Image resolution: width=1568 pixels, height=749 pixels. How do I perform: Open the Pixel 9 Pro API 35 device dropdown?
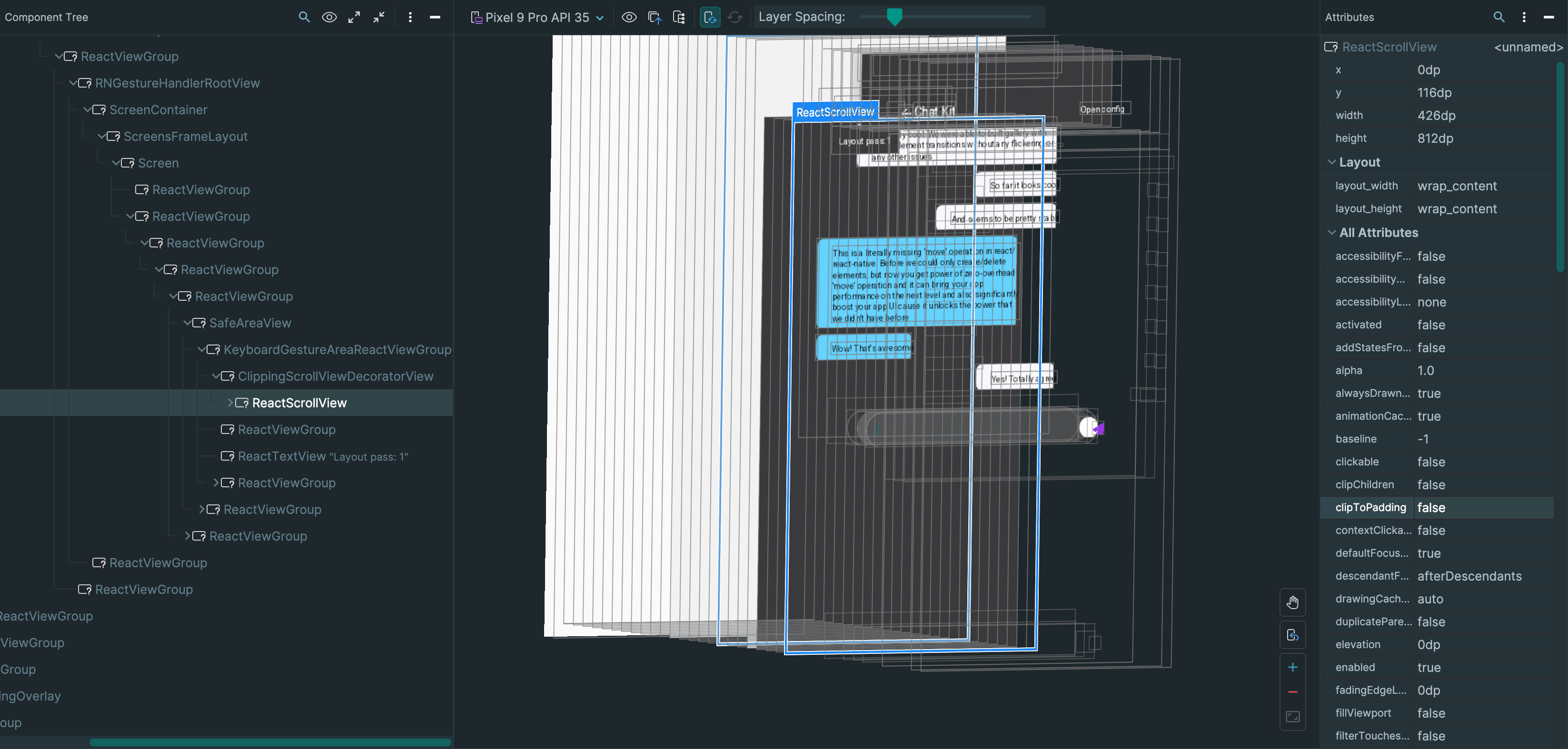[x=536, y=17]
